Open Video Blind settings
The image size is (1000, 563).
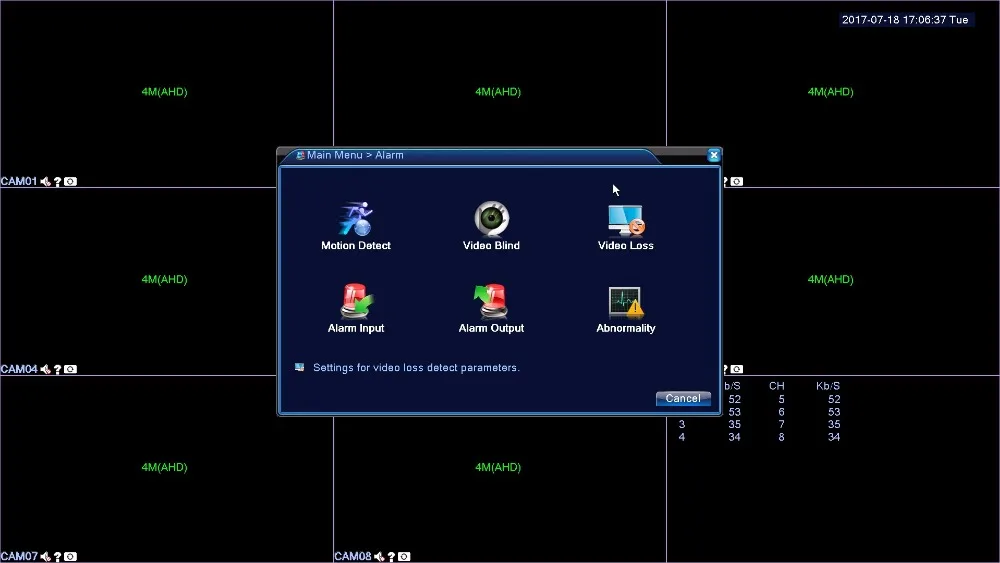491,226
